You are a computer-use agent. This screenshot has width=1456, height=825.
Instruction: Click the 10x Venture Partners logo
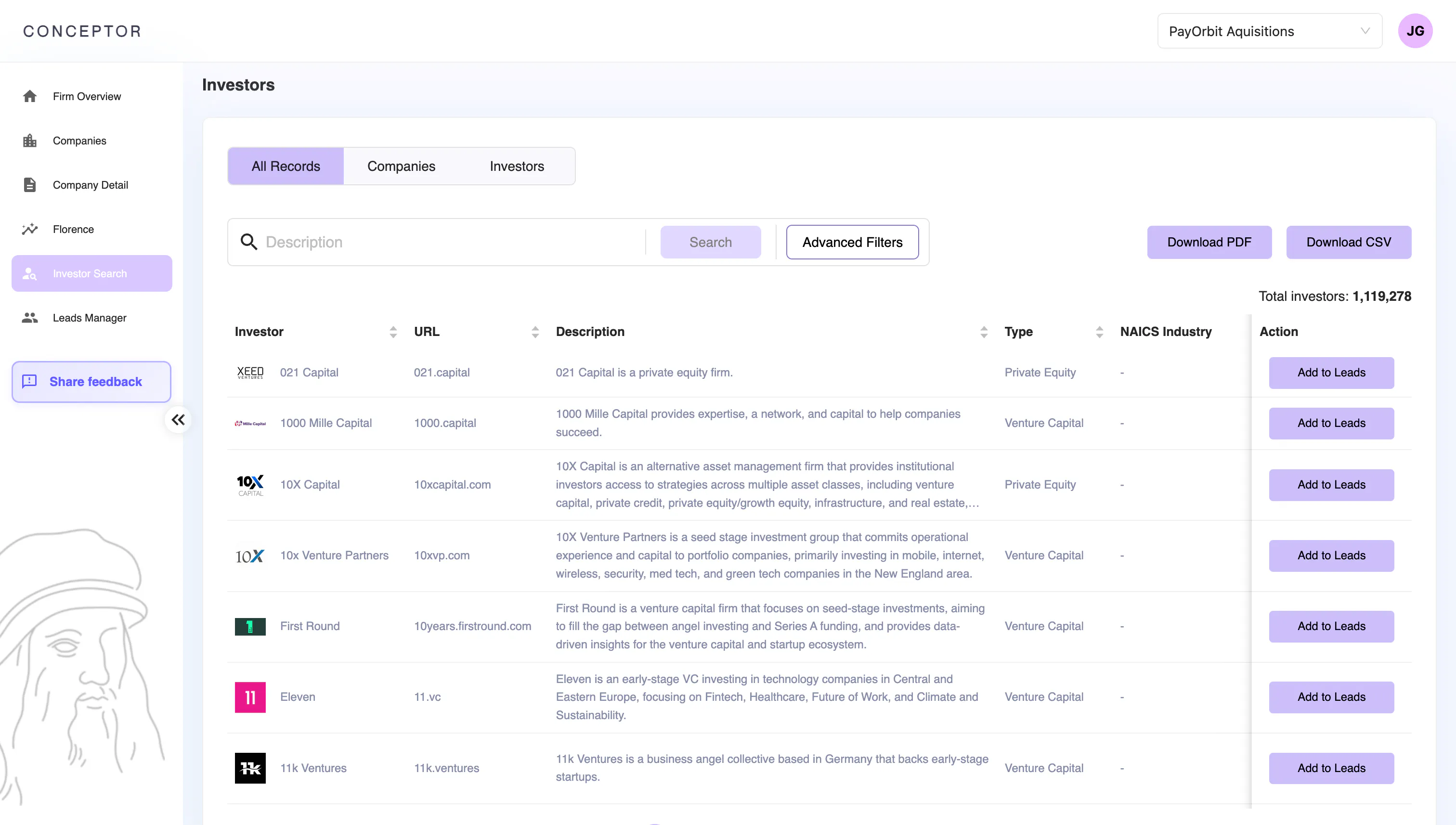point(250,556)
